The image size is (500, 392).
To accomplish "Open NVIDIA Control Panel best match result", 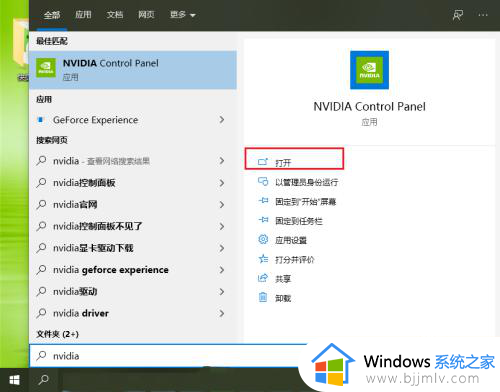I will 133,70.
